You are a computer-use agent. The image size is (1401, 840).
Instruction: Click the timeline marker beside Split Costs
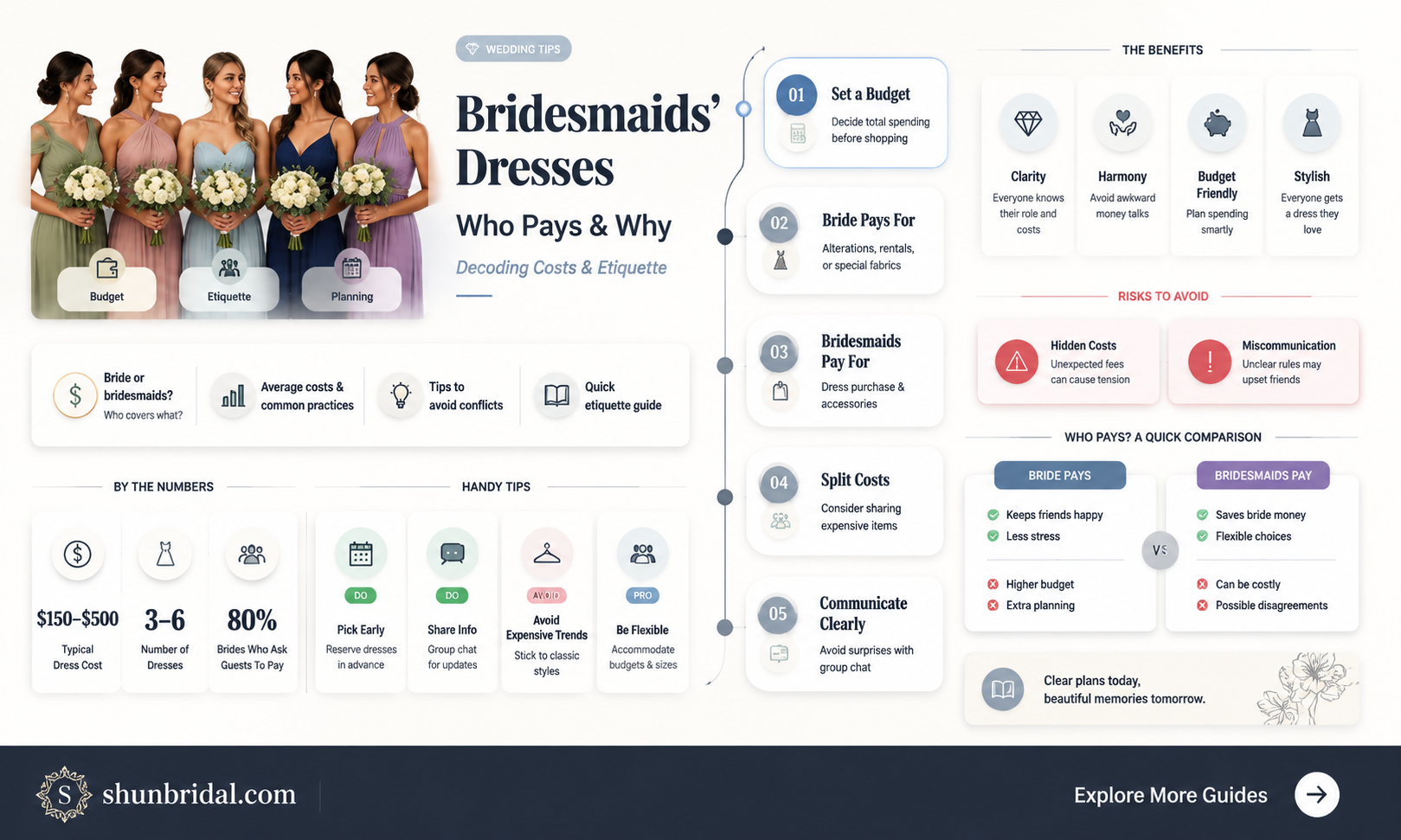point(725,497)
